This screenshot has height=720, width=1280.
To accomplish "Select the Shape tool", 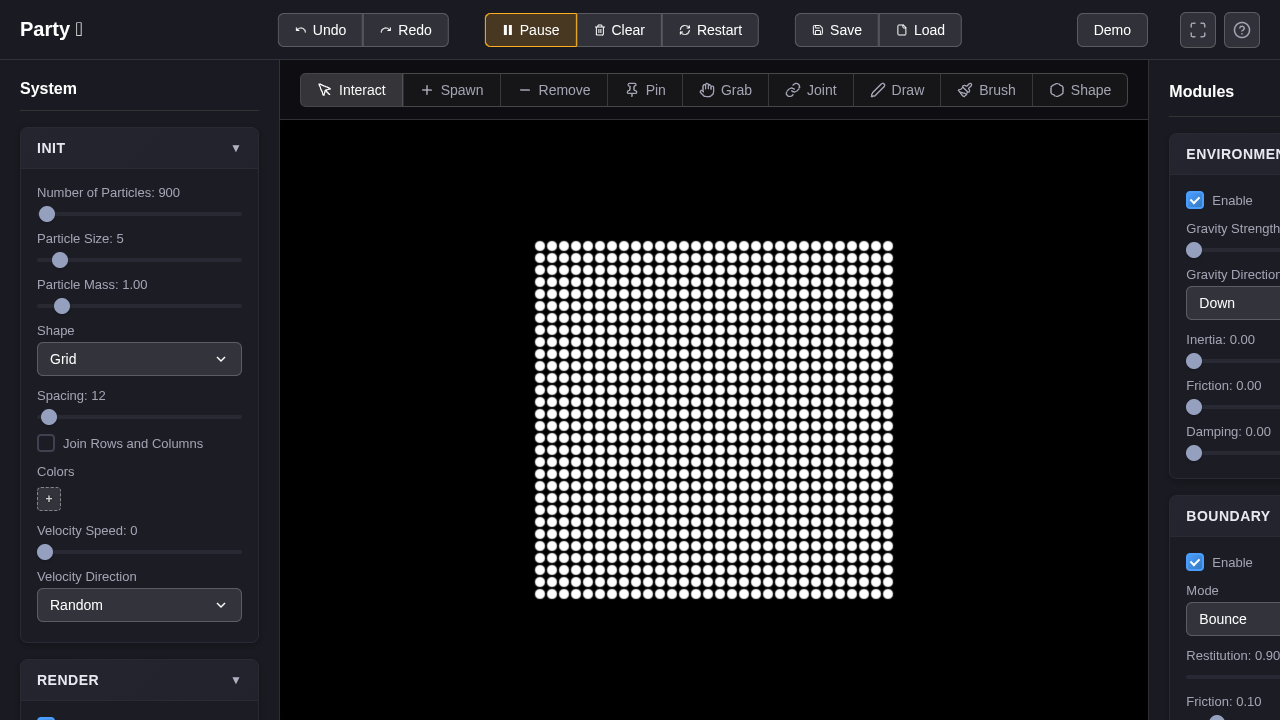I will coord(1080,90).
